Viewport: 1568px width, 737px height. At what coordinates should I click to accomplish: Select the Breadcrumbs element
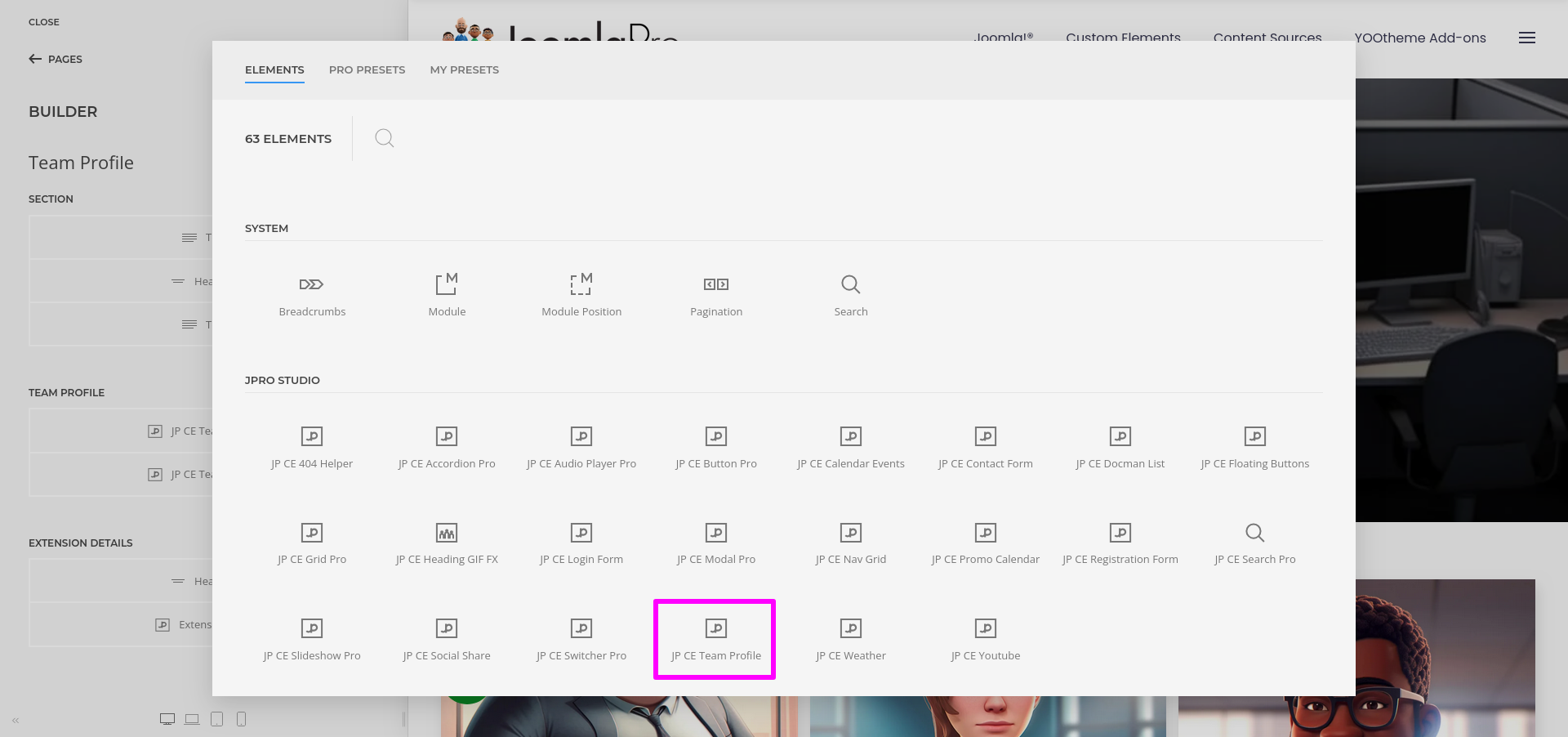(x=311, y=295)
